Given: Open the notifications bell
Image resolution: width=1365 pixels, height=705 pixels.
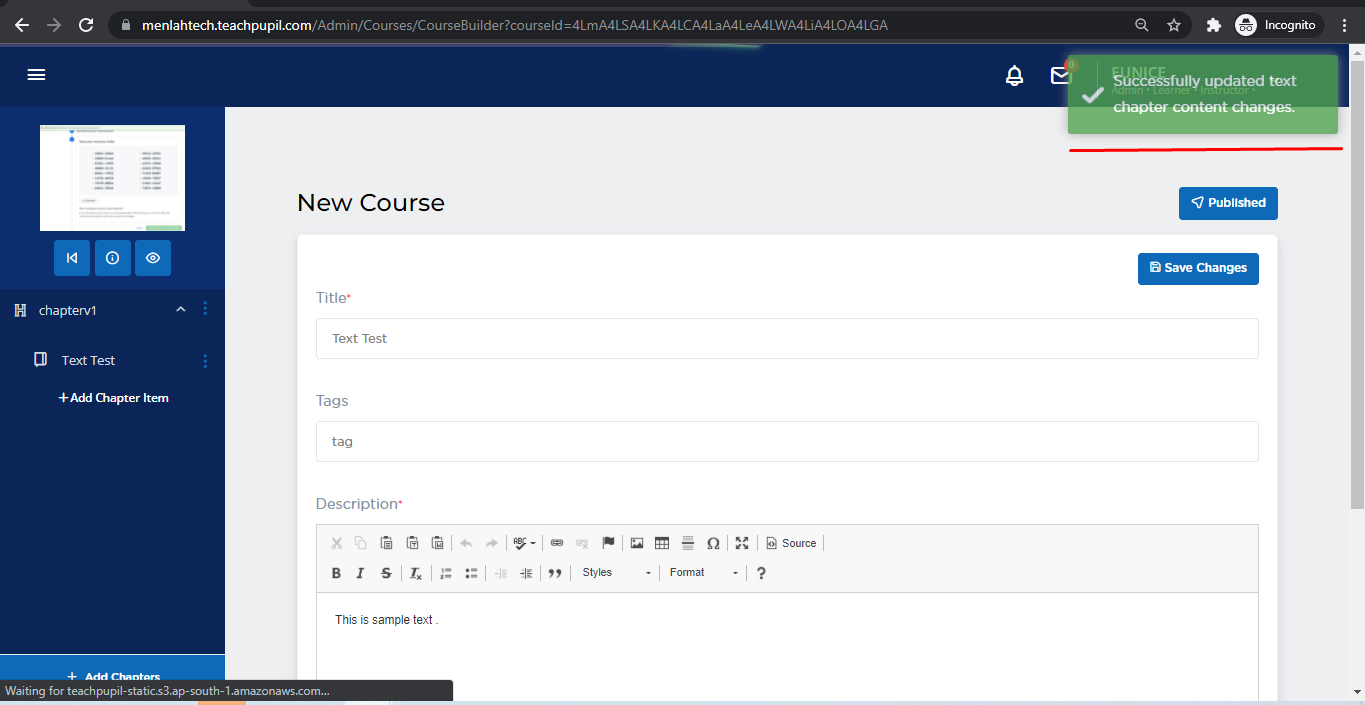Looking at the screenshot, I should click(1014, 75).
